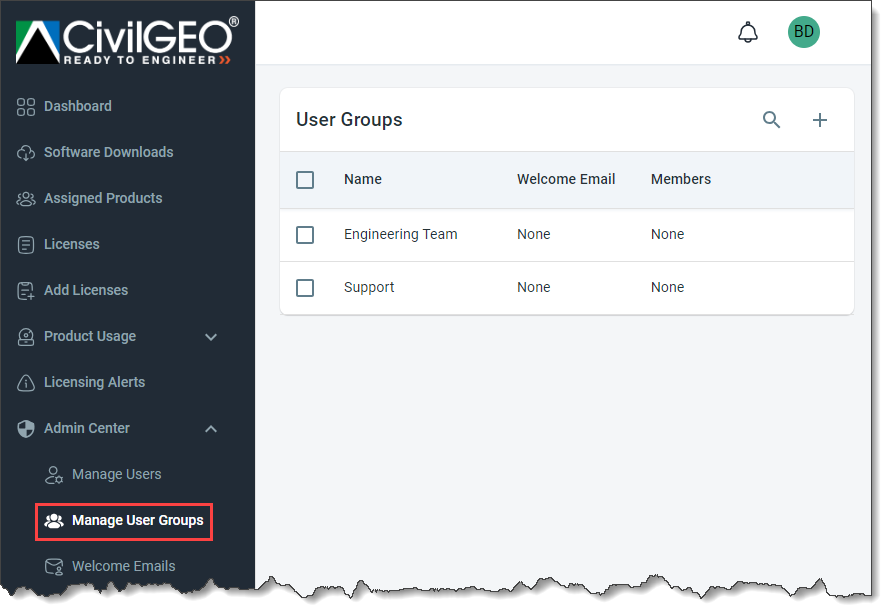886x607 pixels.
Task: Click the CivilGEO logo
Action: pos(127,41)
